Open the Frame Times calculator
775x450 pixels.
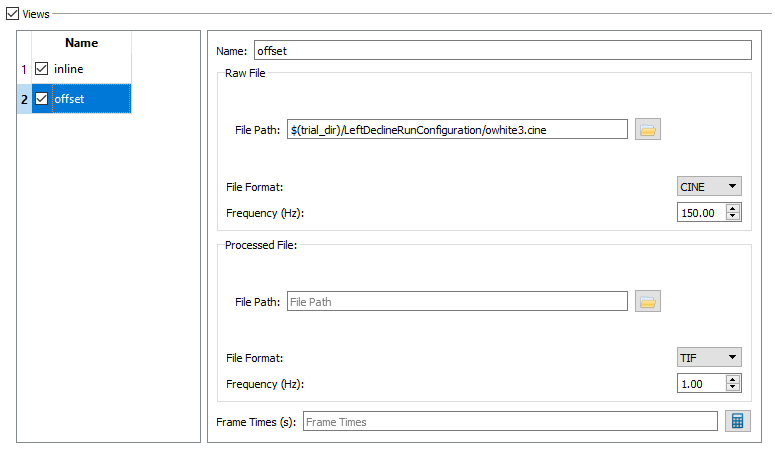point(737,421)
